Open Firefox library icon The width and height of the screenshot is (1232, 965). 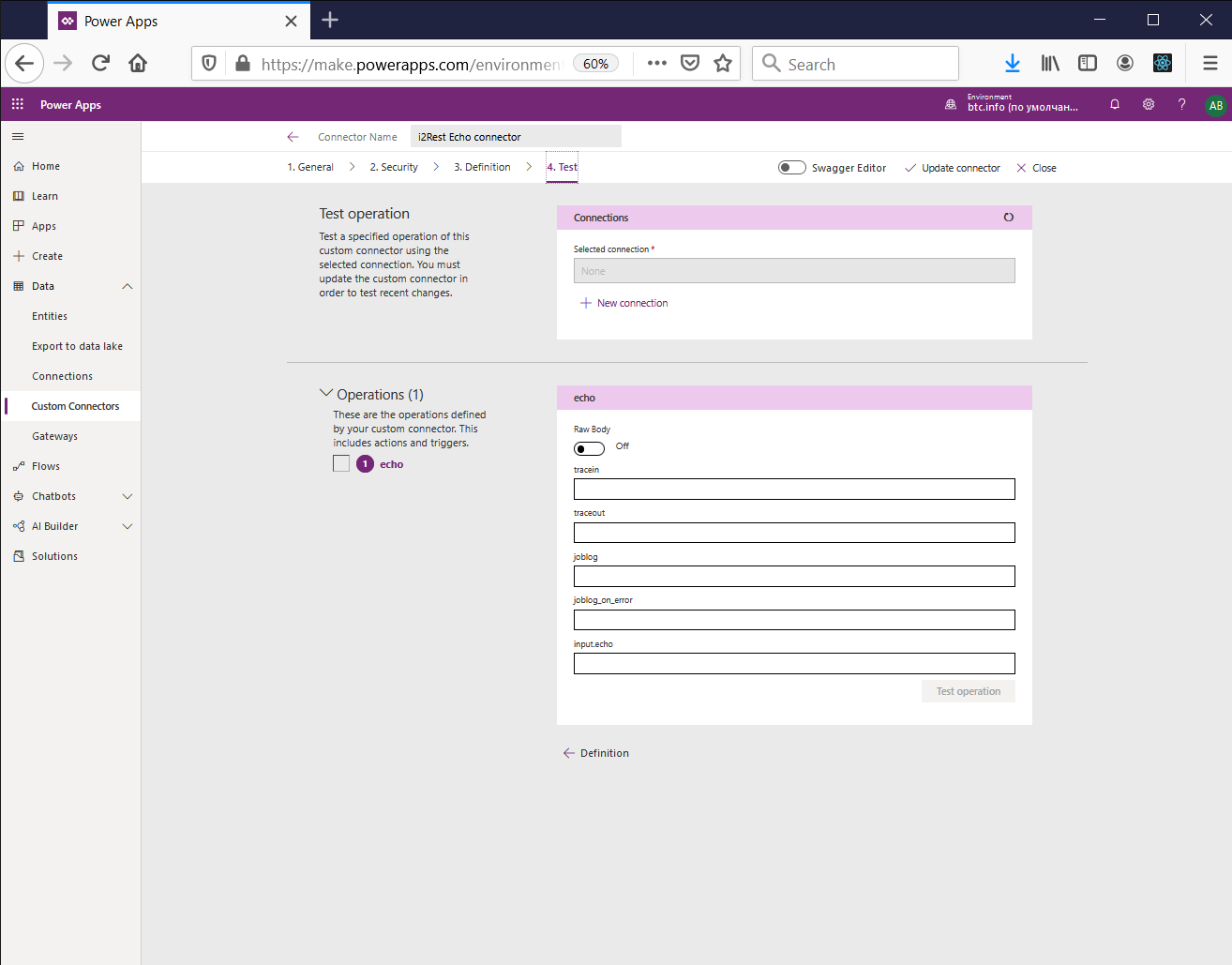click(x=1050, y=63)
